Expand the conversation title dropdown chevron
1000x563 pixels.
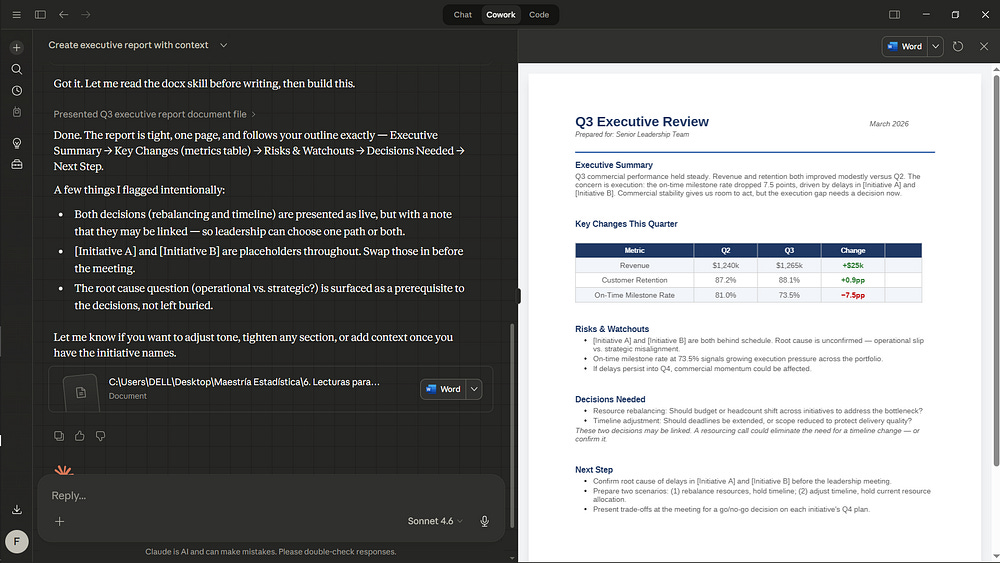coord(224,45)
